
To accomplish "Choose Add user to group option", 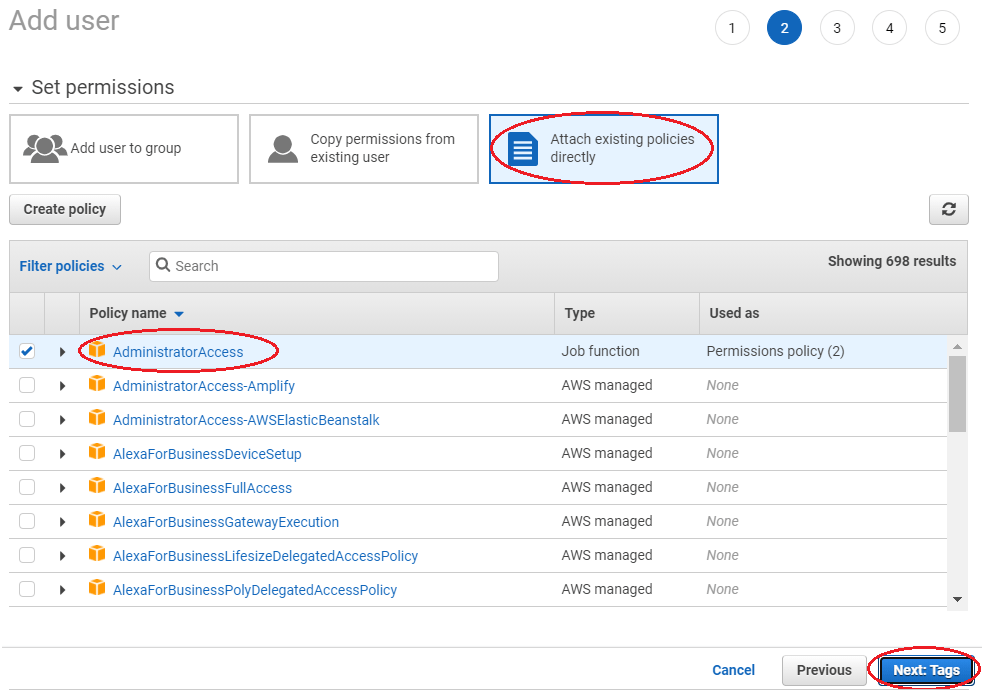I will coord(124,149).
